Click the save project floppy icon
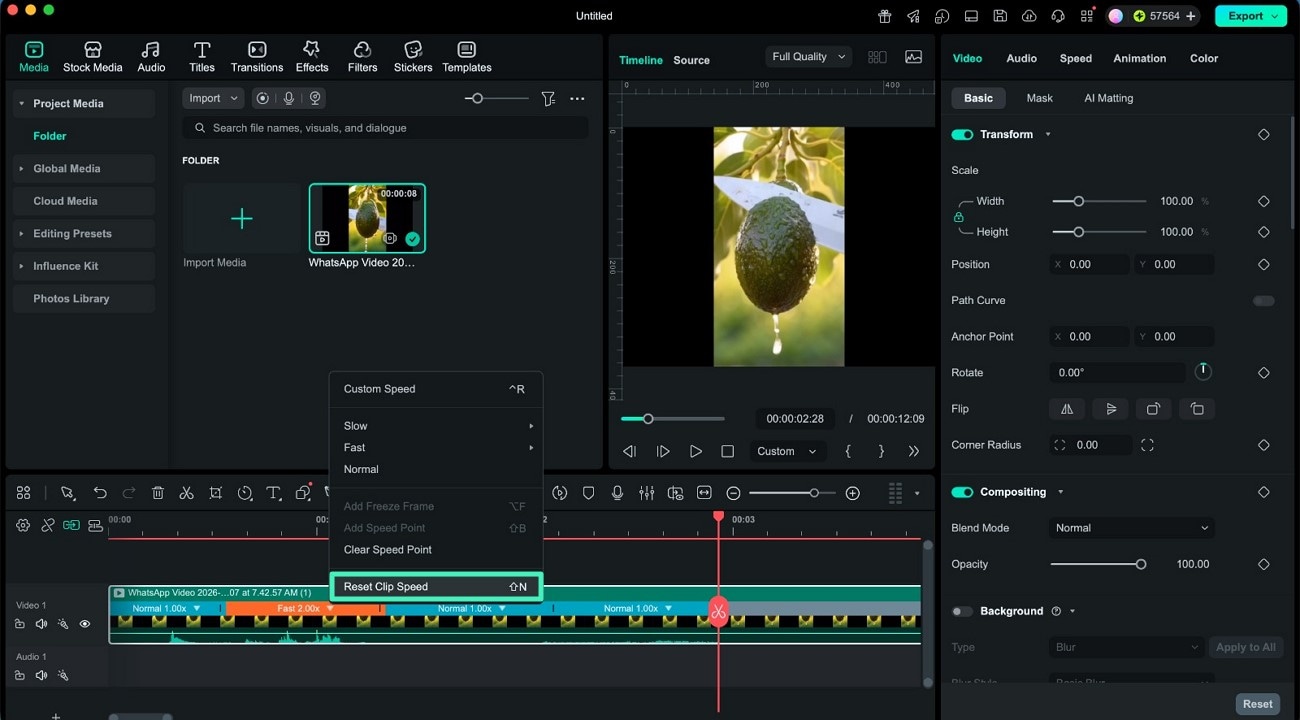This screenshot has width=1300, height=720. pyautogui.click(x=1000, y=16)
